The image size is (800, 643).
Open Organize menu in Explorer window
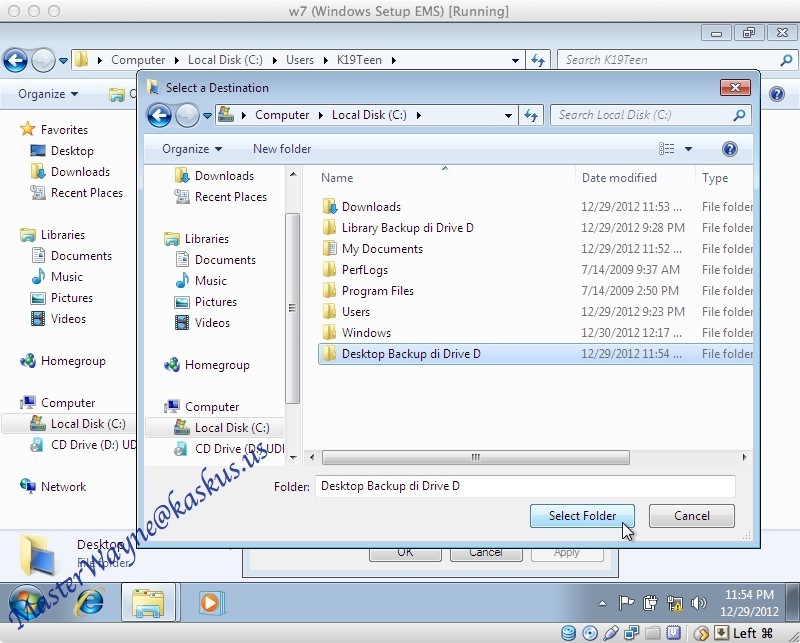click(x=48, y=94)
